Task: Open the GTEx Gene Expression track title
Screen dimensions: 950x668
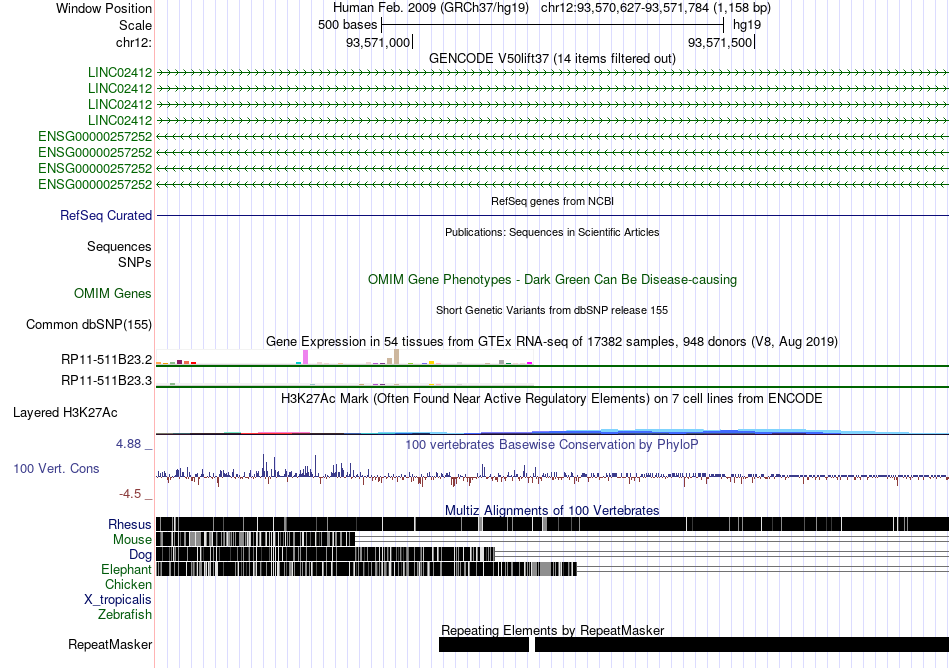Action: click(x=552, y=342)
